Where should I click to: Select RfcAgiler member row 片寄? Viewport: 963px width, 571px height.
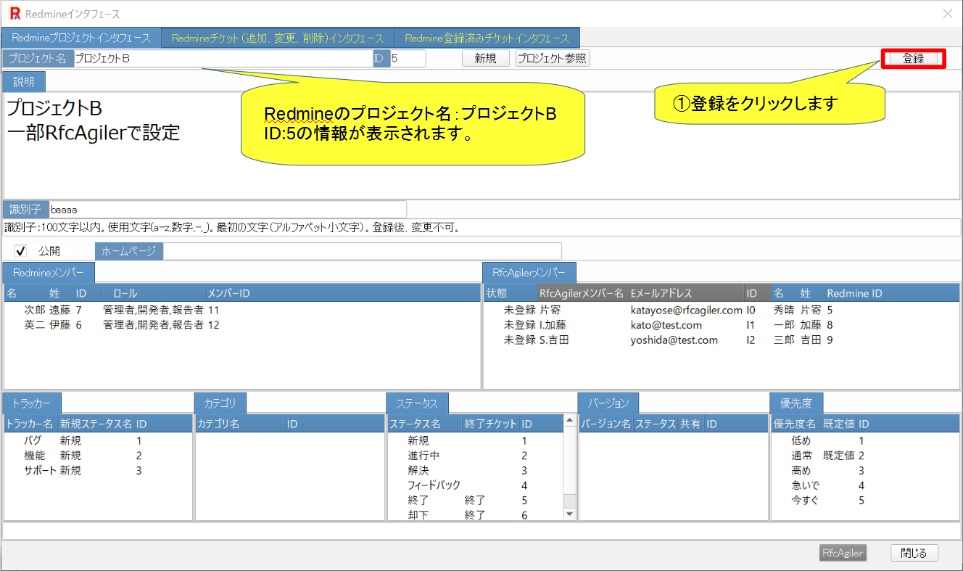point(721,310)
